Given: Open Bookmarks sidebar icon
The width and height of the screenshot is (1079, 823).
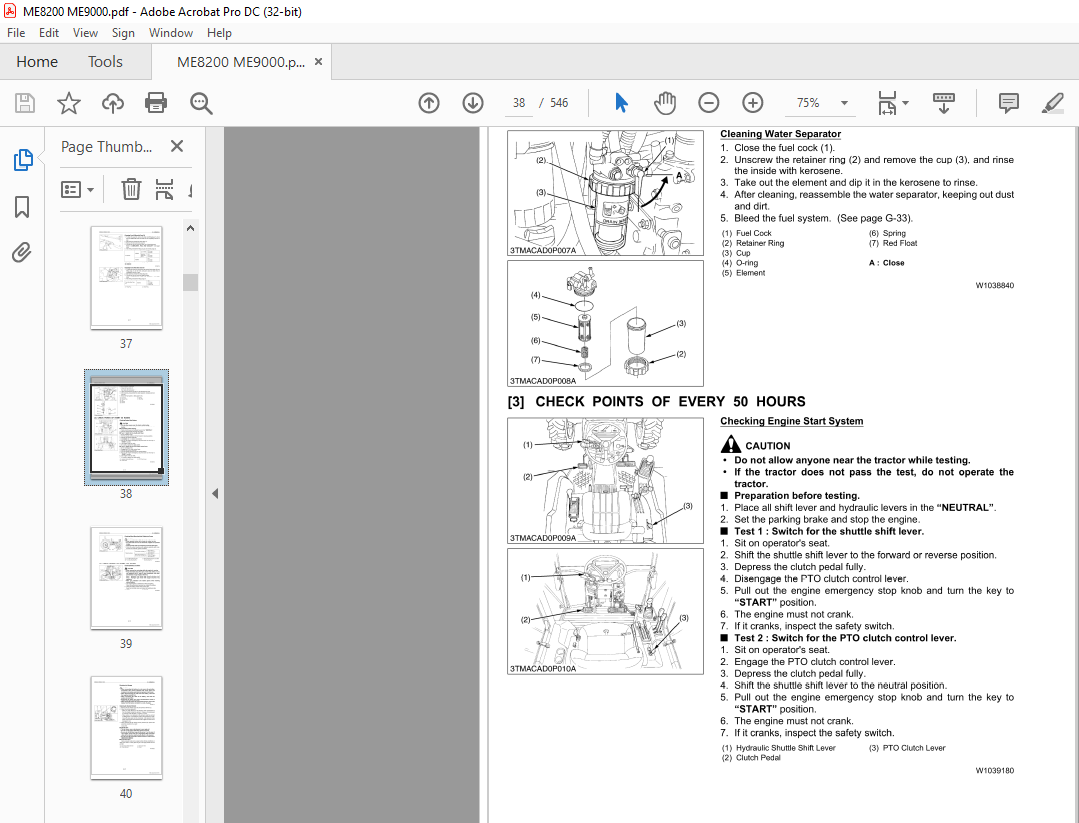Looking at the screenshot, I should click(22, 206).
